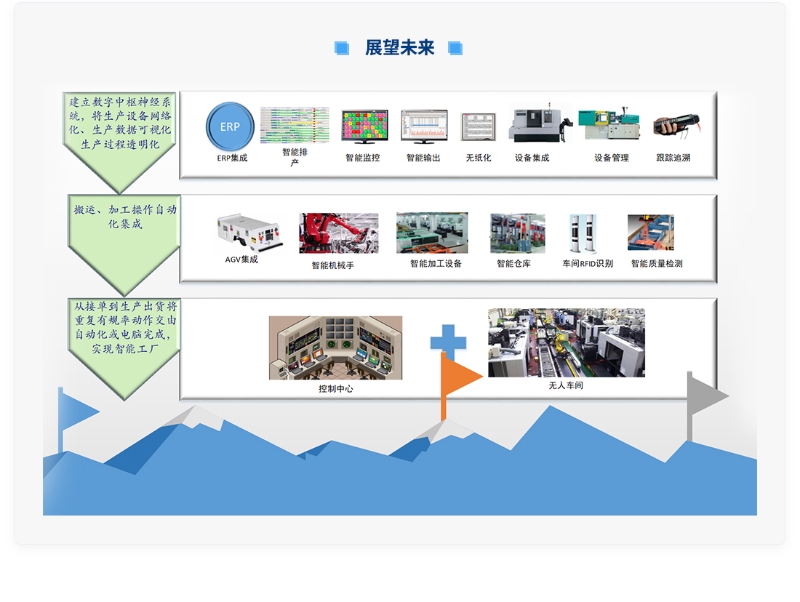Click the 设备管理 label
Viewport: 800px width, 602px height.
(x=611, y=158)
